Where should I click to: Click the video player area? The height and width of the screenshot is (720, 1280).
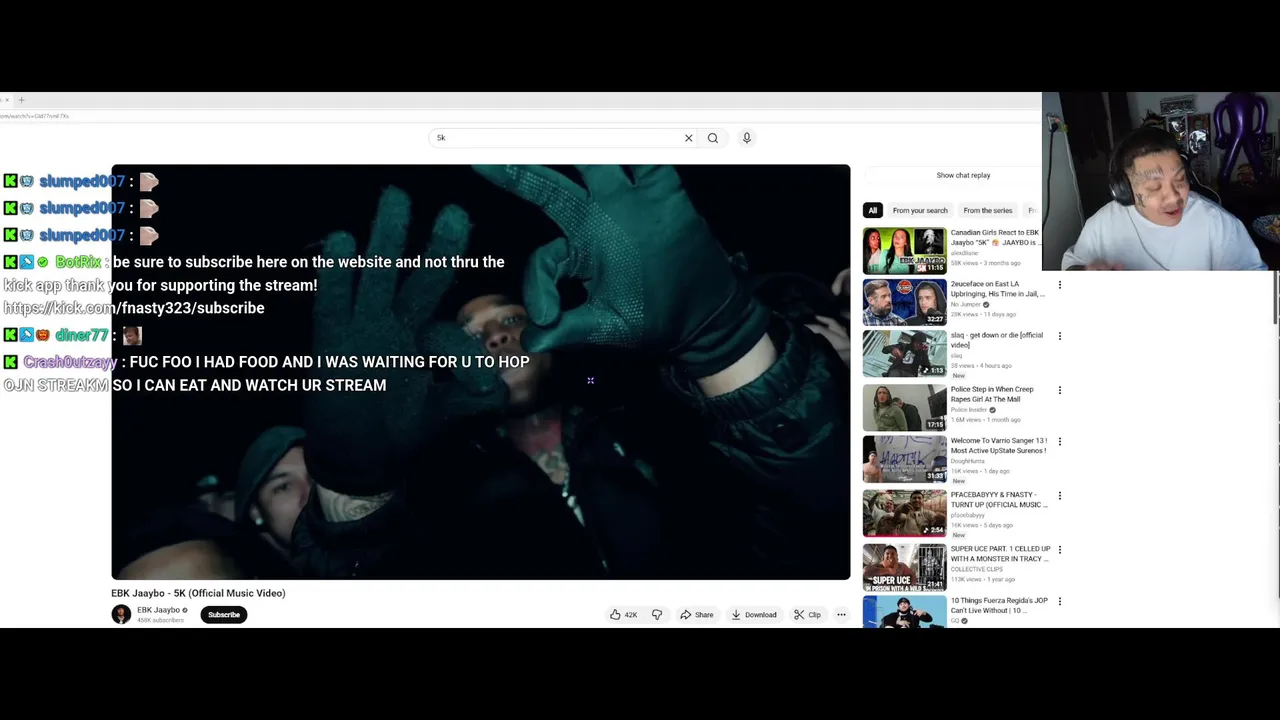pos(480,372)
